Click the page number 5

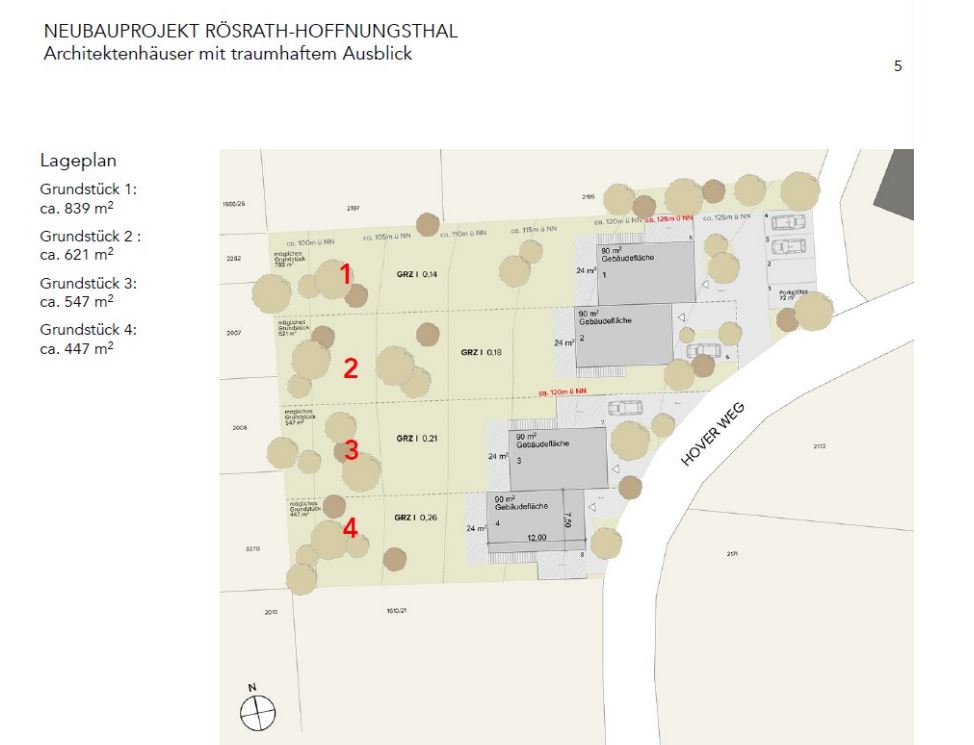[x=897, y=67]
